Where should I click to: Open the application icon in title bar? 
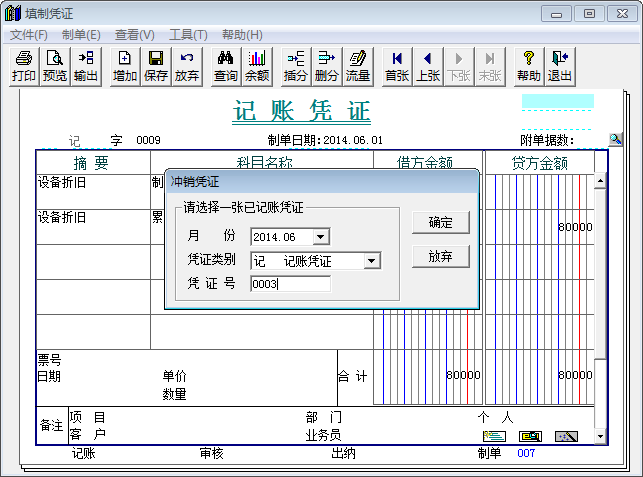click(13, 13)
